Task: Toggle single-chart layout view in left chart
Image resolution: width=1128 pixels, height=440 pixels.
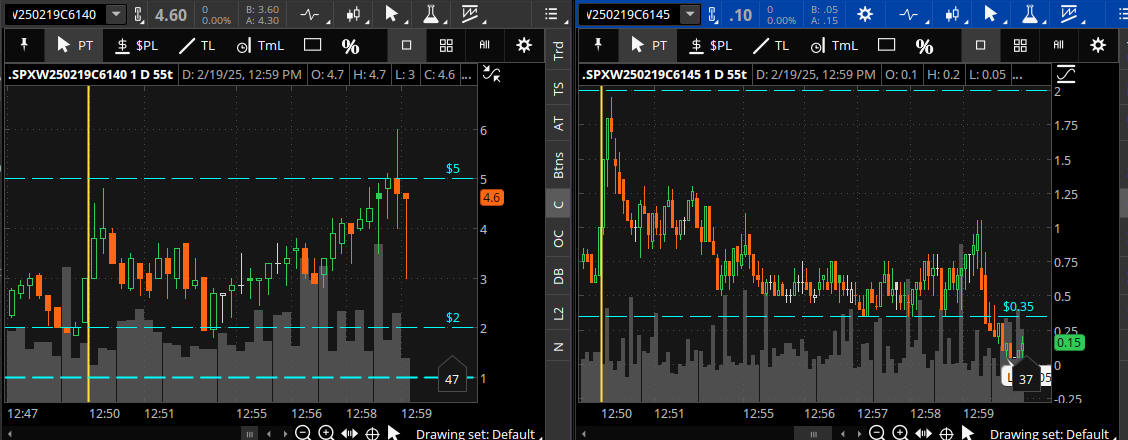Action: coord(407,46)
